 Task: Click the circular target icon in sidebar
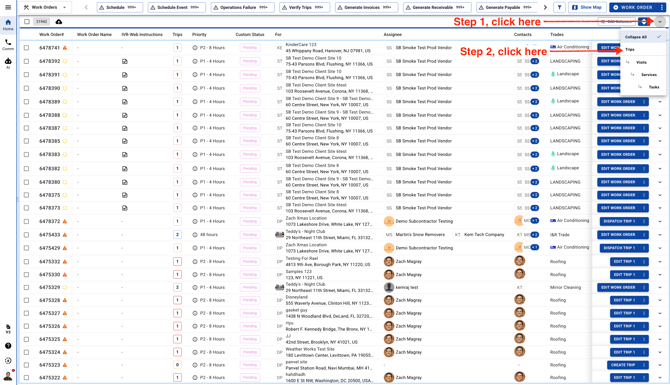point(8,361)
